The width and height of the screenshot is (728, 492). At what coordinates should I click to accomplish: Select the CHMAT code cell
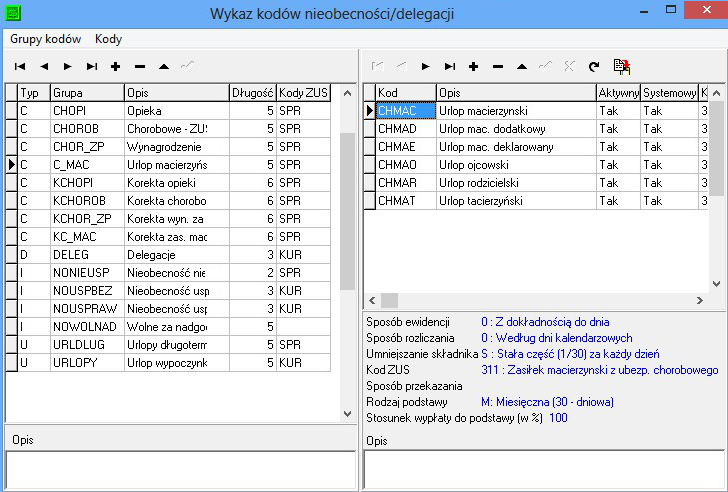406,201
